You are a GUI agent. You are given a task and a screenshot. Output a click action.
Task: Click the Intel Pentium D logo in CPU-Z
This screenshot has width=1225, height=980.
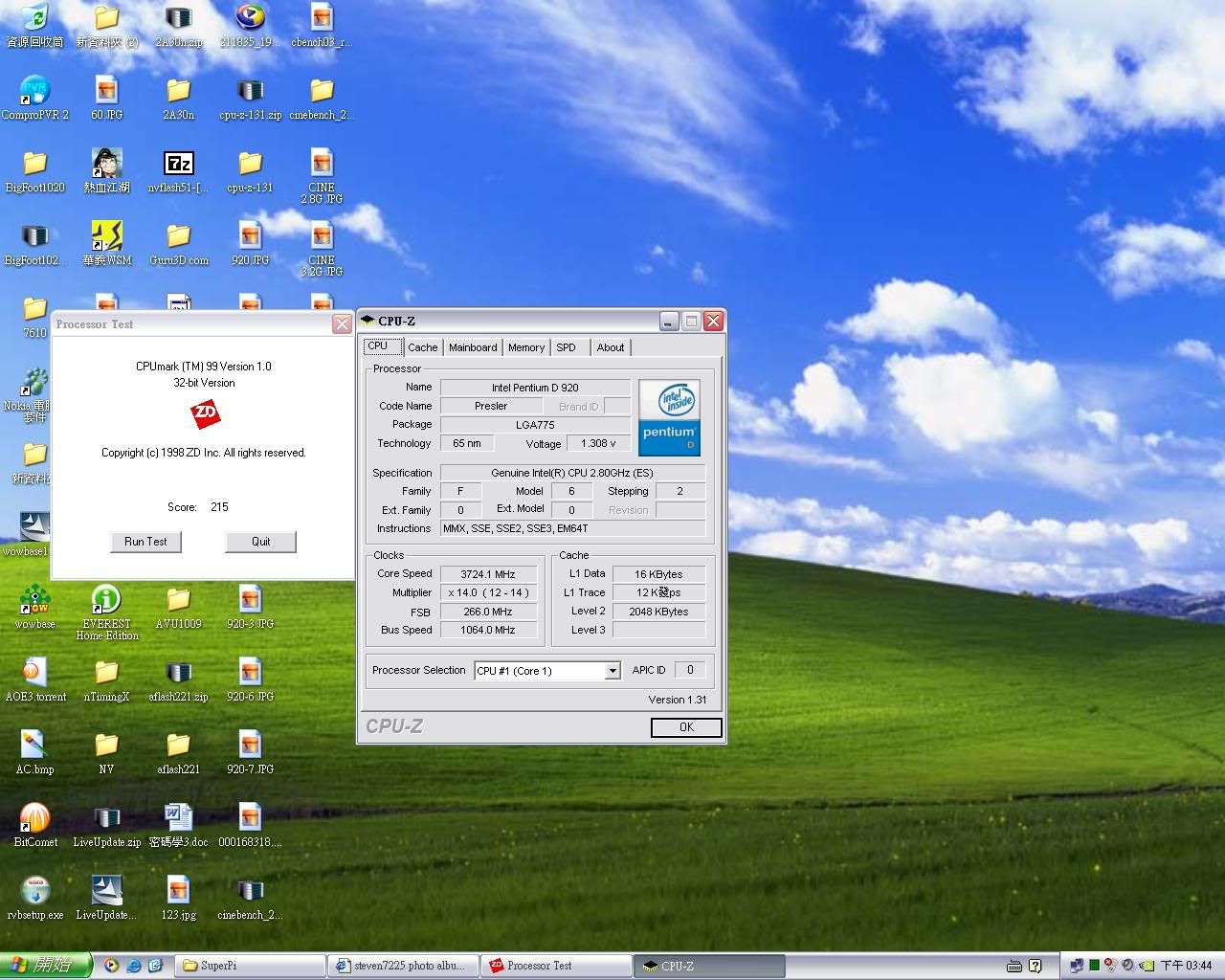pyautogui.click(x=669, y=416)
